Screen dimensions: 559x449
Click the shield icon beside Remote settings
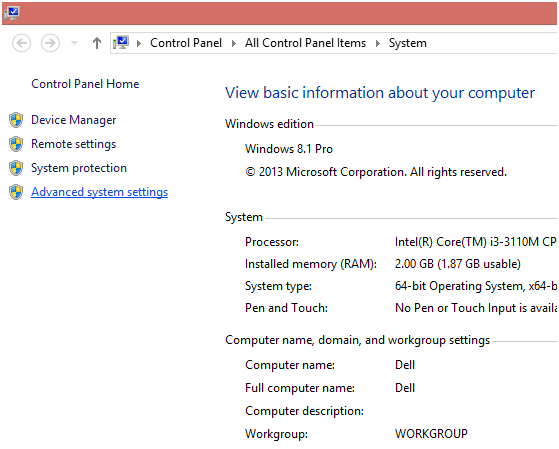click(x=16, y=144)
